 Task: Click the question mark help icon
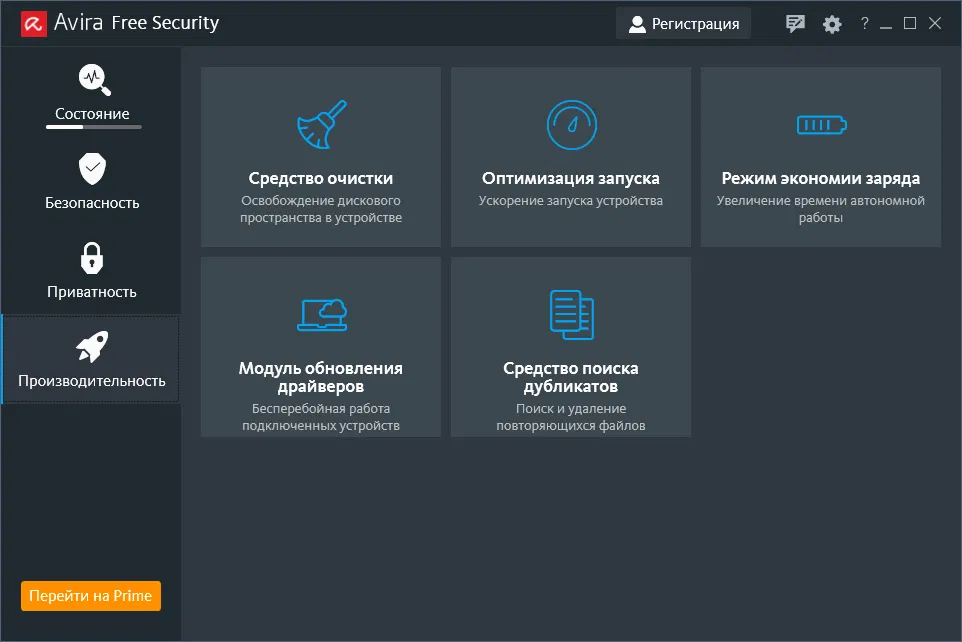click(864, 24)
